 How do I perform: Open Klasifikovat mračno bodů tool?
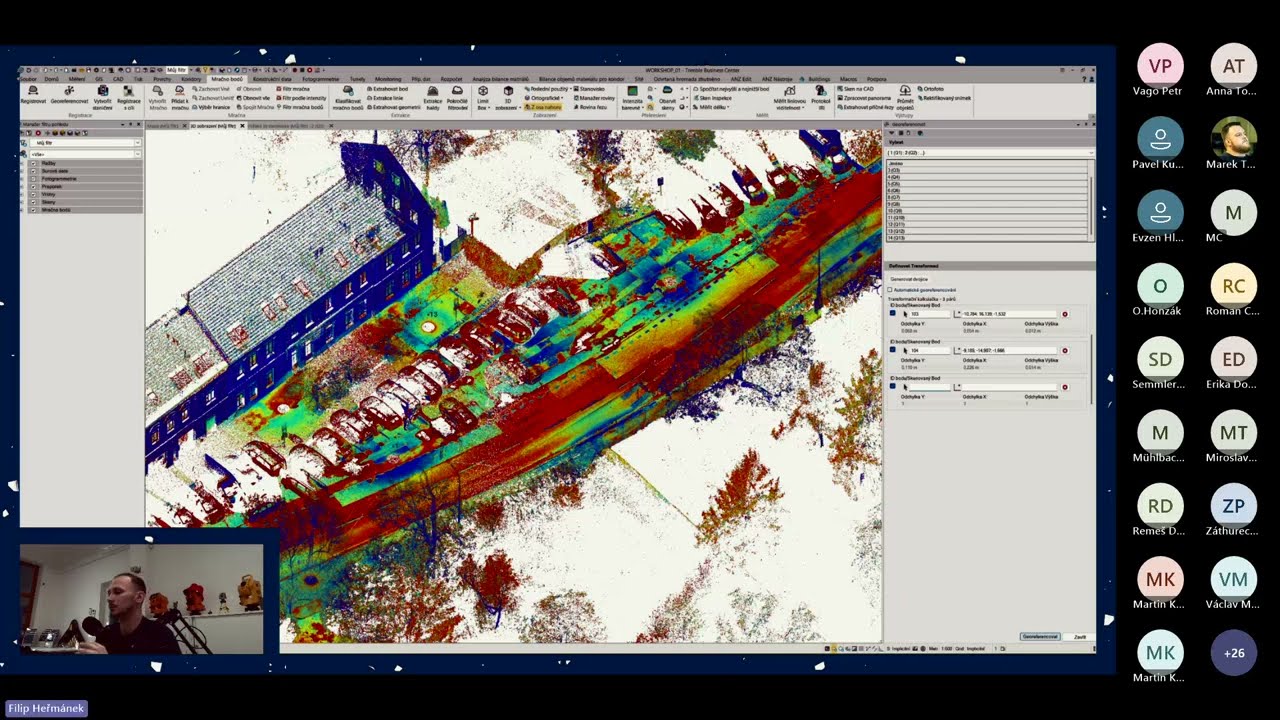pyautogui.click(x=348, y=97)
